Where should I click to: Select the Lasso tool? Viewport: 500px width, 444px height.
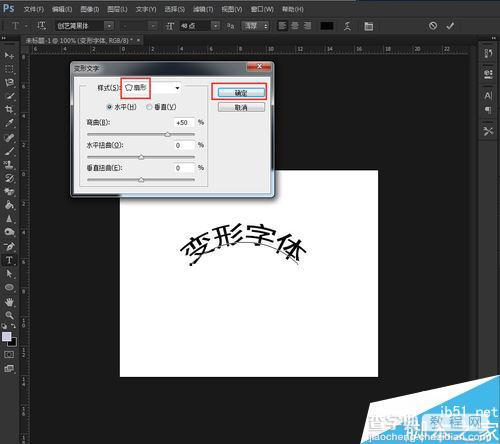(x=9, y=83)
